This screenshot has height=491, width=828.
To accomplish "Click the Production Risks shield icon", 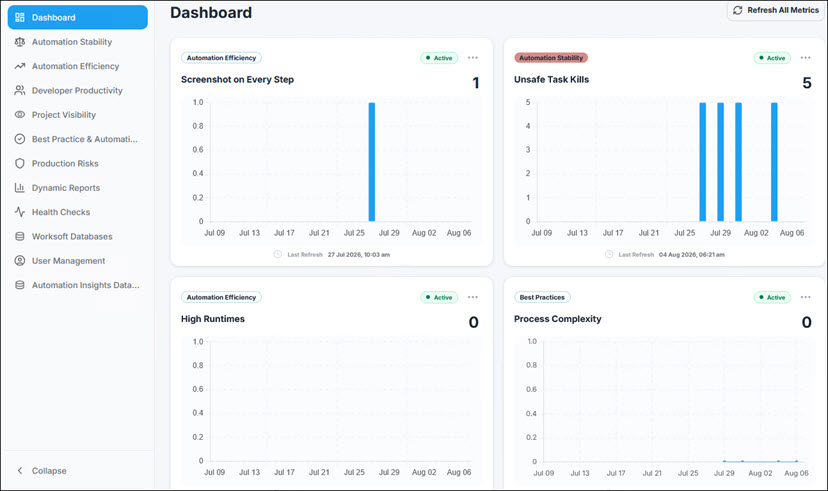I will [x=20, y=163].
